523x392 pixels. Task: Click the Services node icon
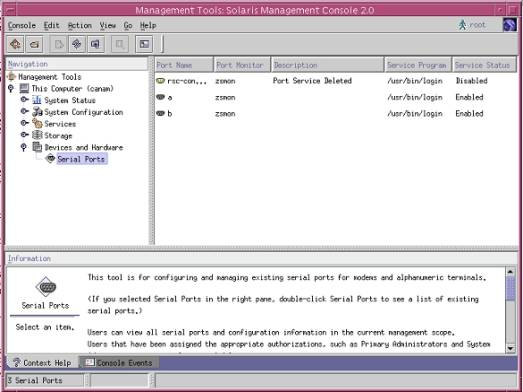37,123
